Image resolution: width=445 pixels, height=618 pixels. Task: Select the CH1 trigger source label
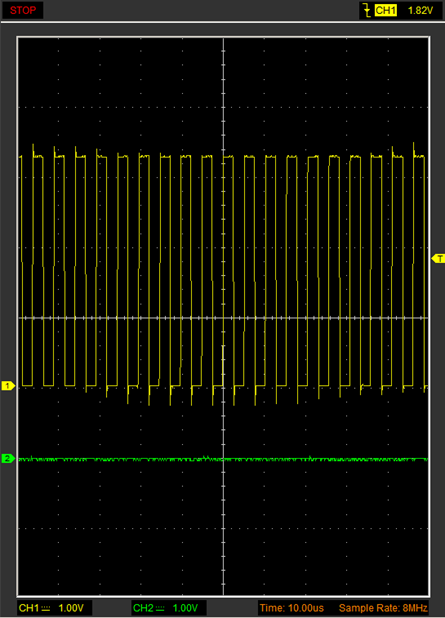pyautogui.click(x=385, y=10)
